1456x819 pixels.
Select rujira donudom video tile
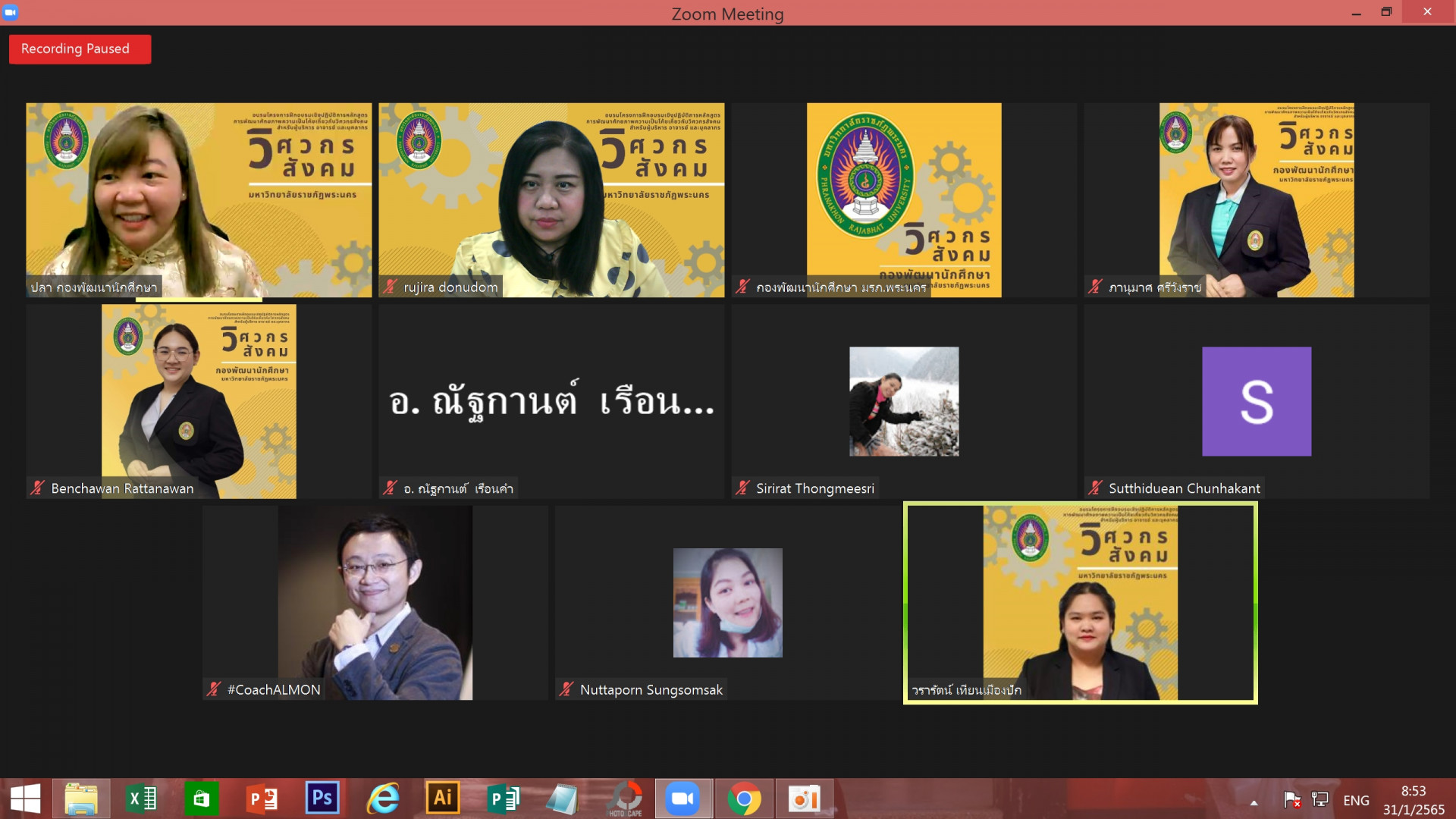(551, 200)
